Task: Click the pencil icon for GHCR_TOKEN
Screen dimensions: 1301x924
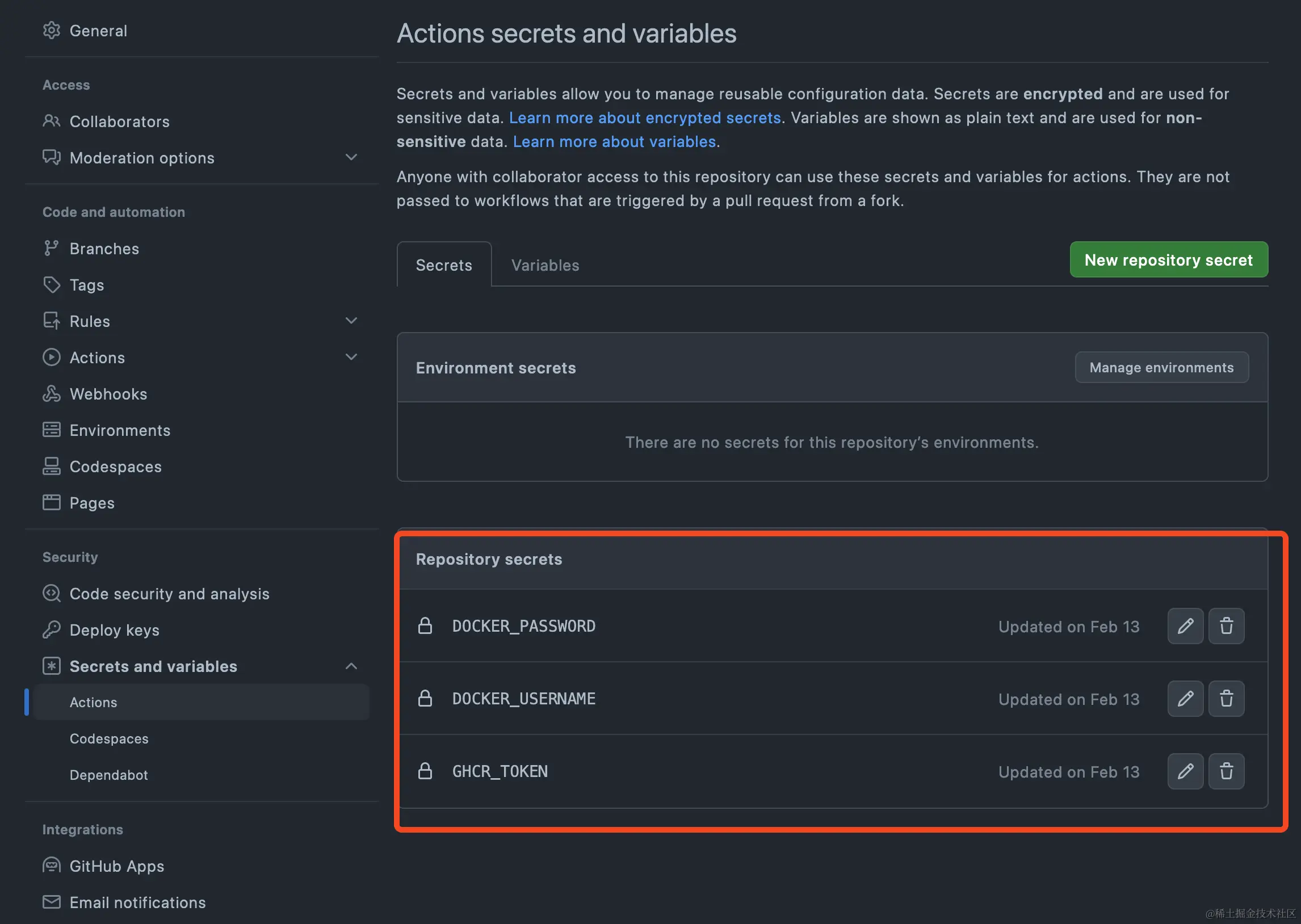Action: point(1185,771)
